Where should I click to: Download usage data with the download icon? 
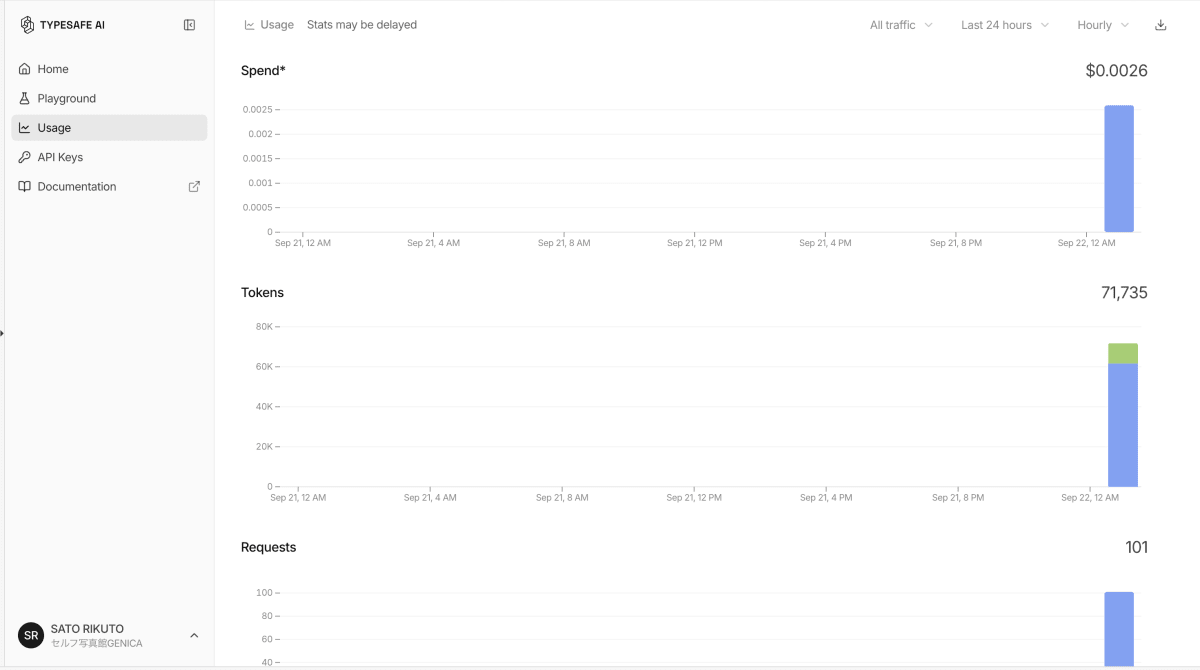click(x=1161, y=25)
